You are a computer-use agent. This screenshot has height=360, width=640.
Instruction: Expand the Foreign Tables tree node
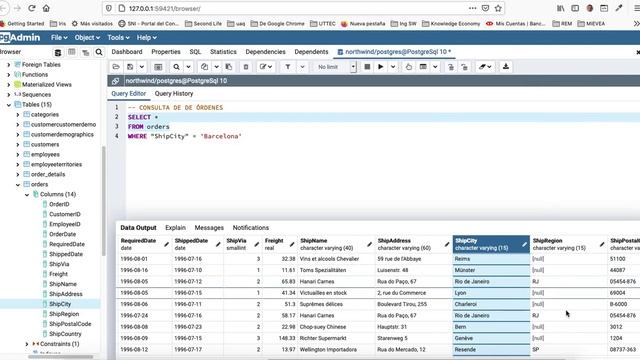9,64
